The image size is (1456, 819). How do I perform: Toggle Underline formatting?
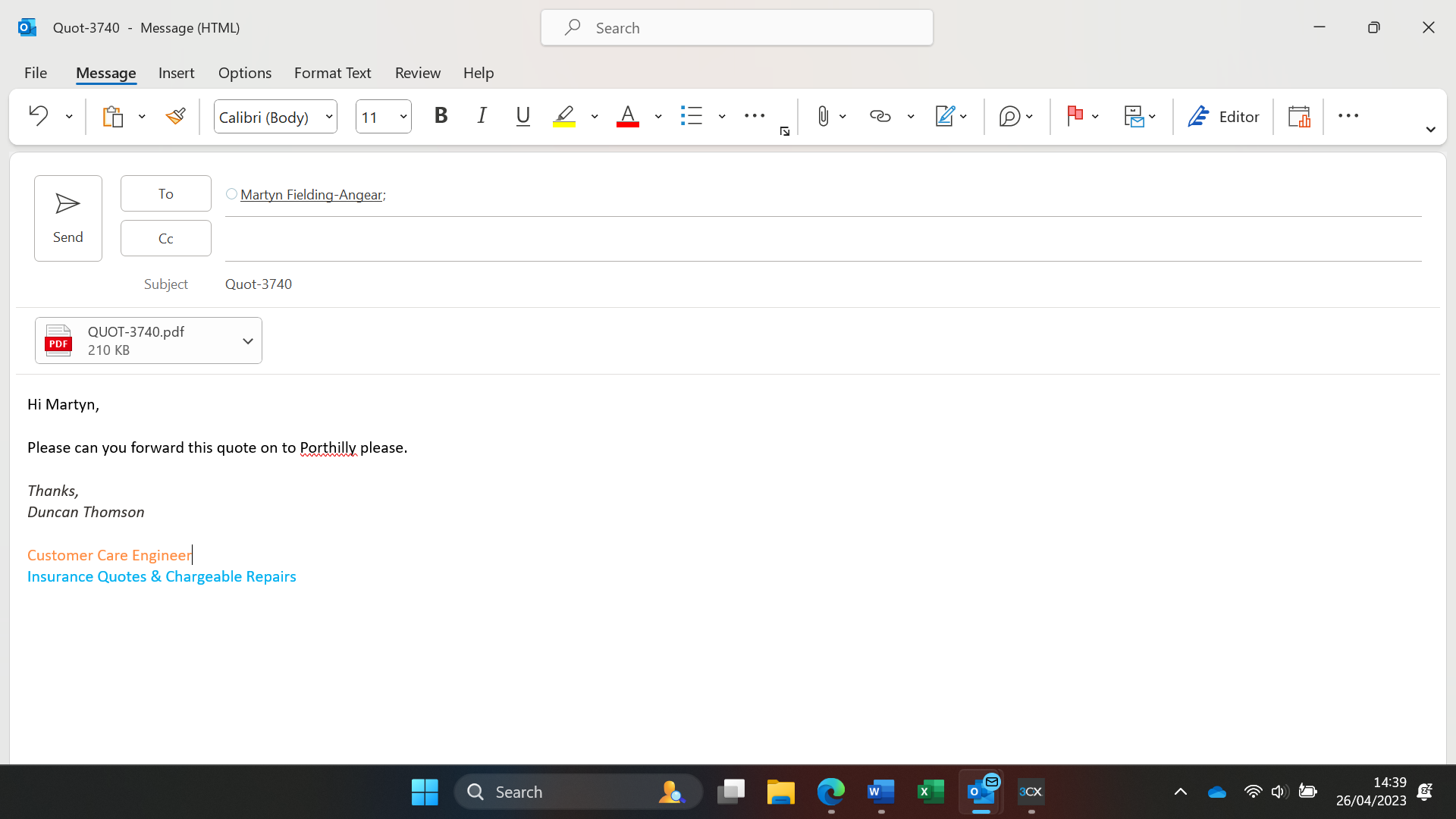click(x=522, y=116)
